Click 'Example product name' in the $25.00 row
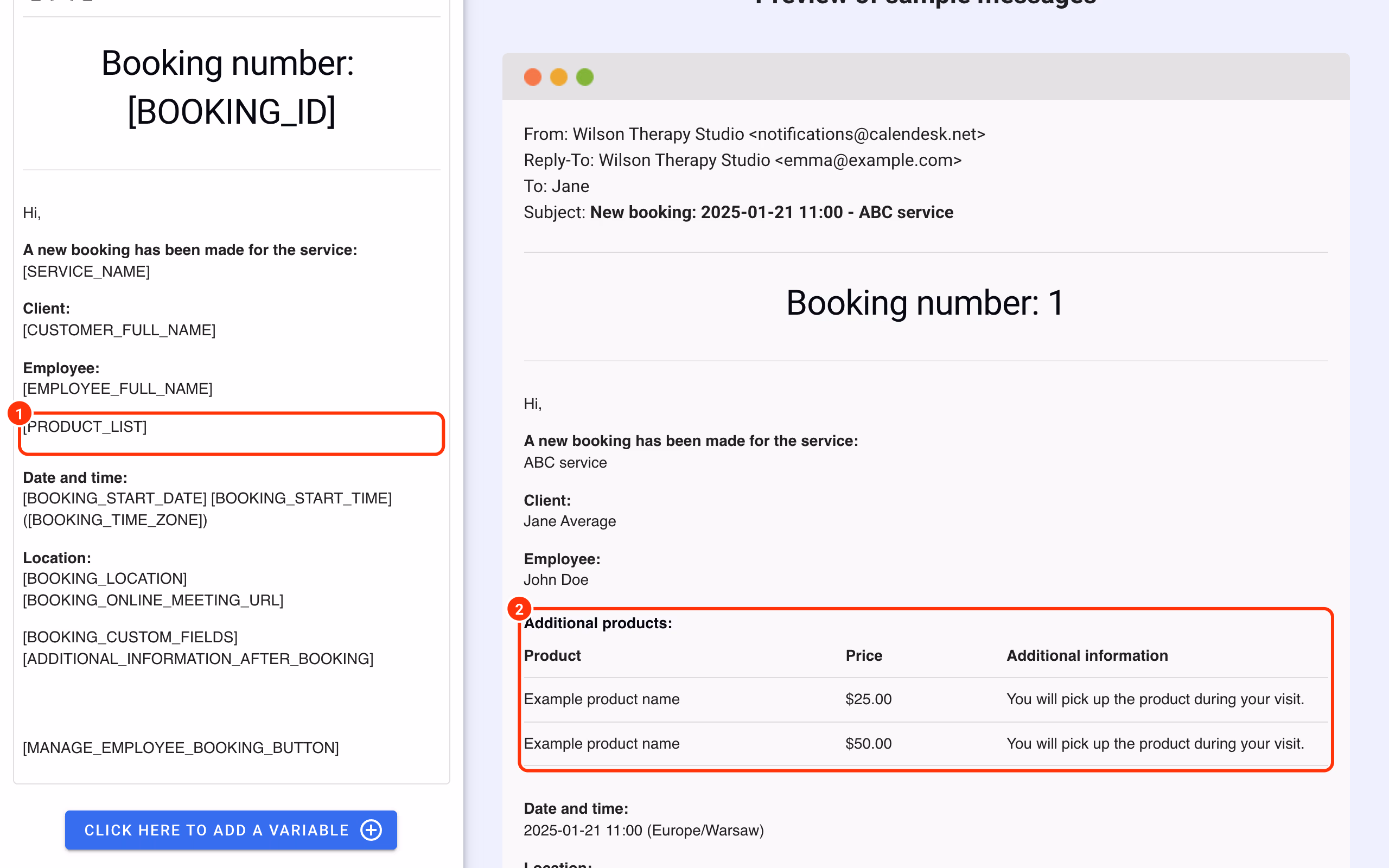 click(602, 699)
